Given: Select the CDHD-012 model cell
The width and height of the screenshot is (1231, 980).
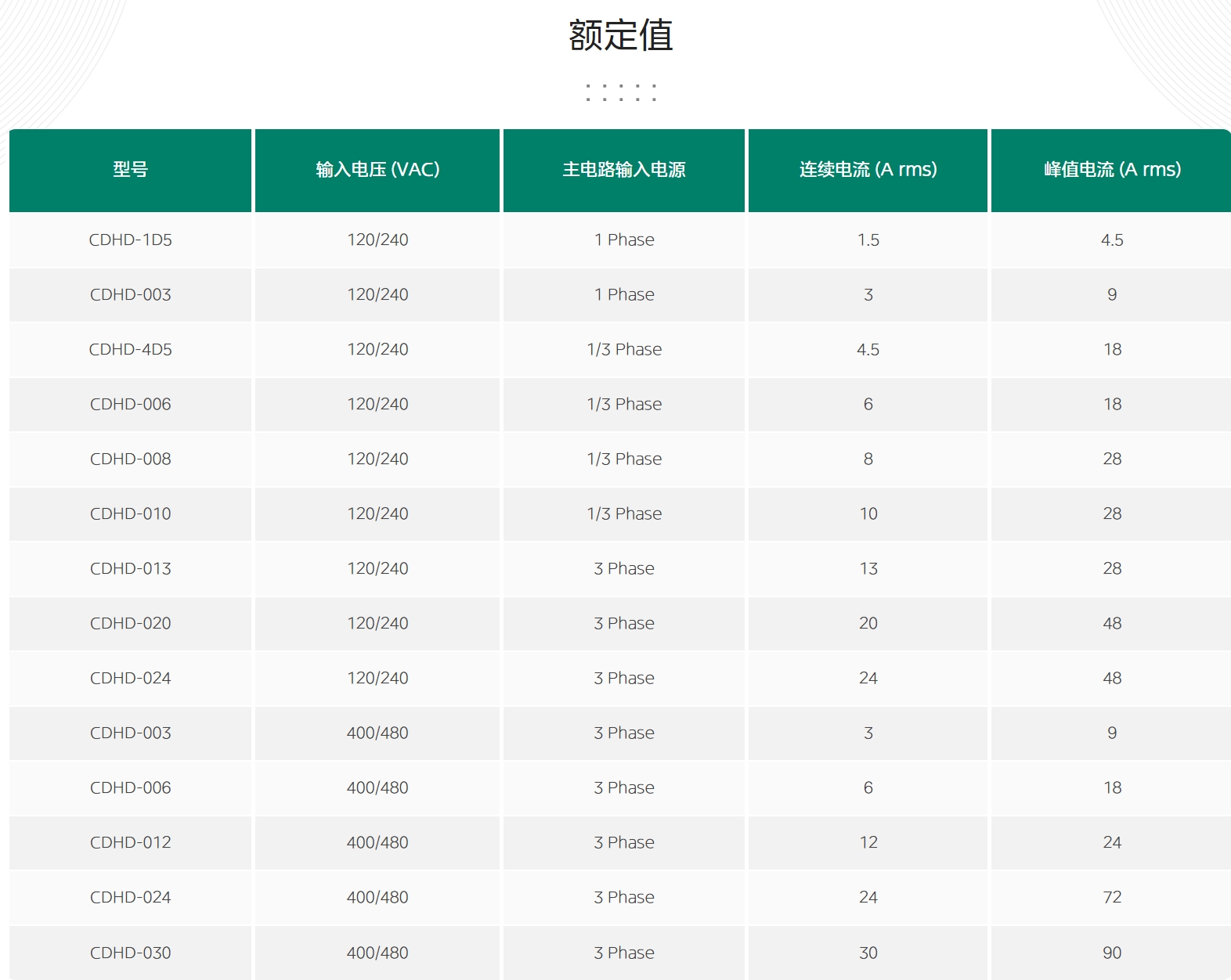Looking at the screenshot, I should coord(130,843).
